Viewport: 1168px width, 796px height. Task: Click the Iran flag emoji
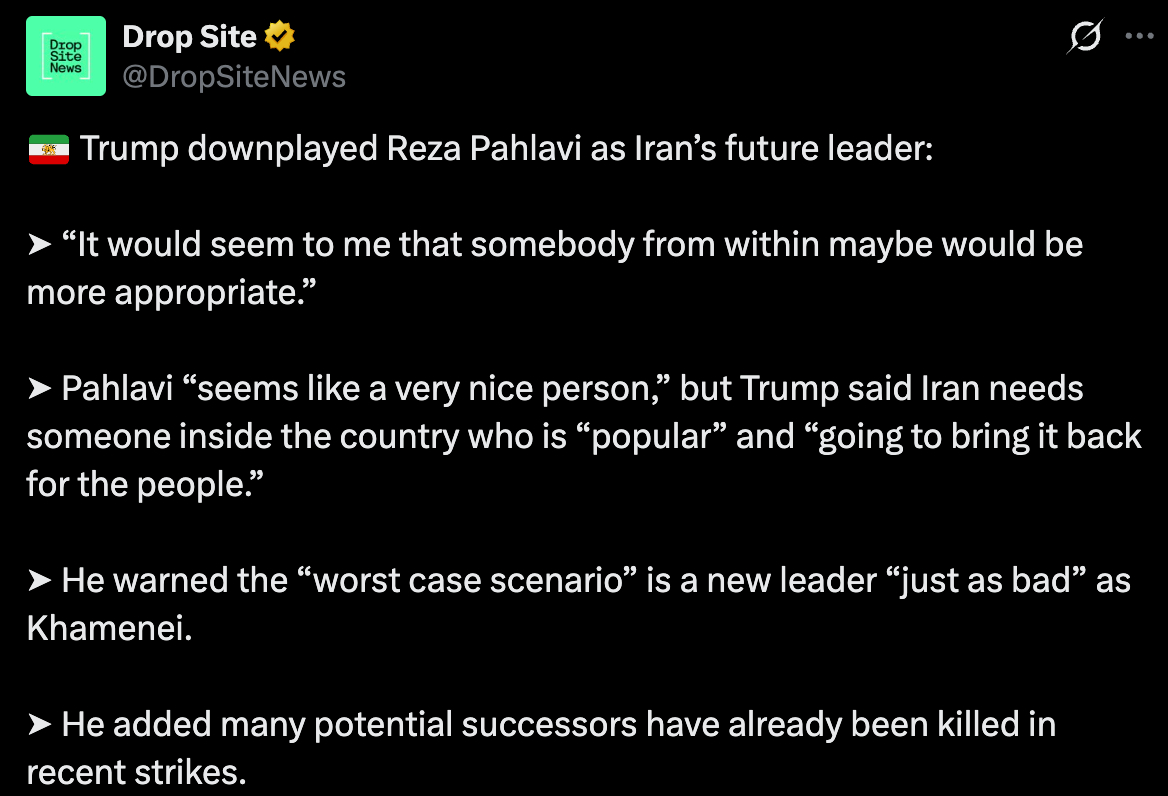coord(48,150)
